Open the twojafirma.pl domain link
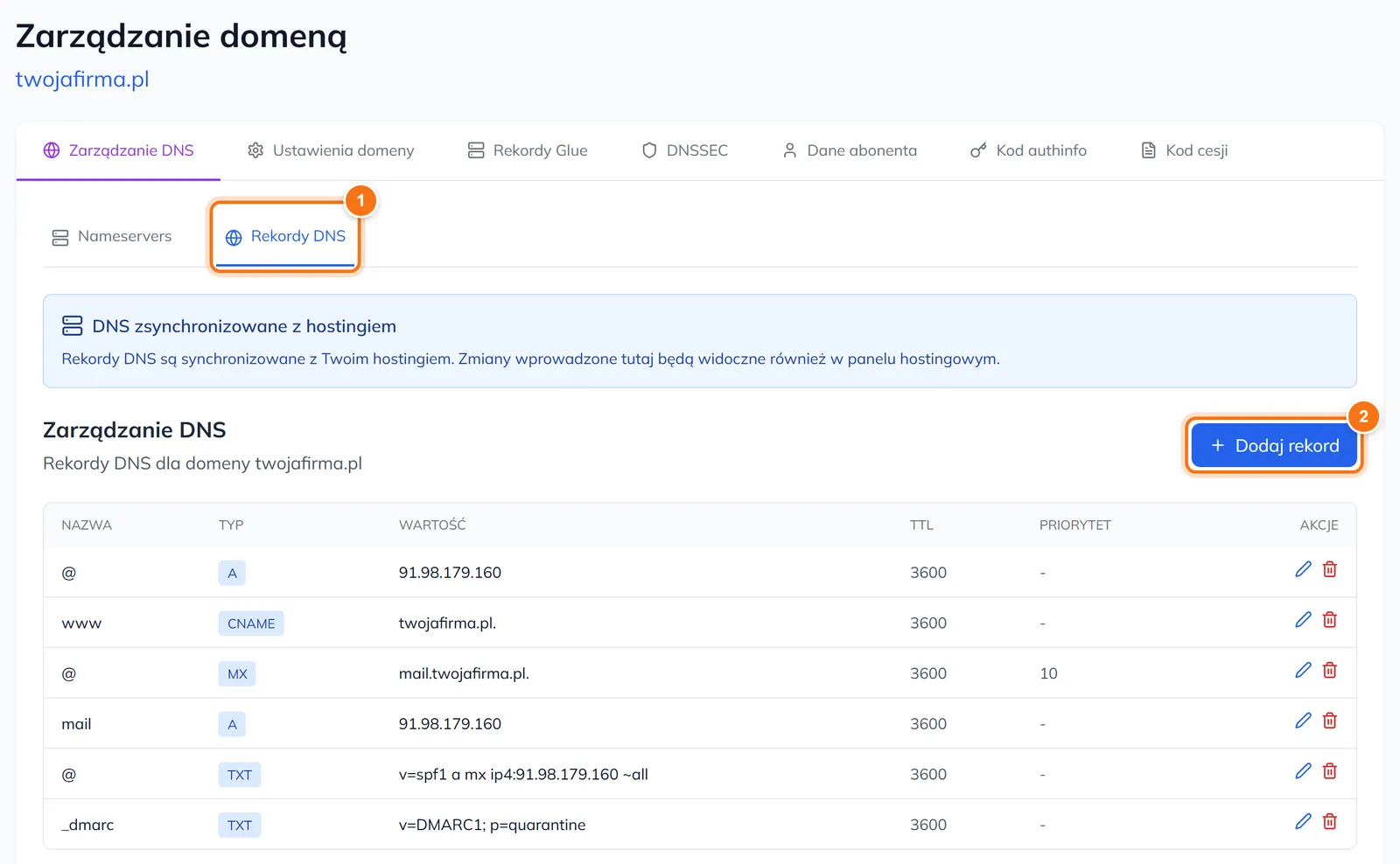This screenshot has height=864, width=1400. pos(82,80)
